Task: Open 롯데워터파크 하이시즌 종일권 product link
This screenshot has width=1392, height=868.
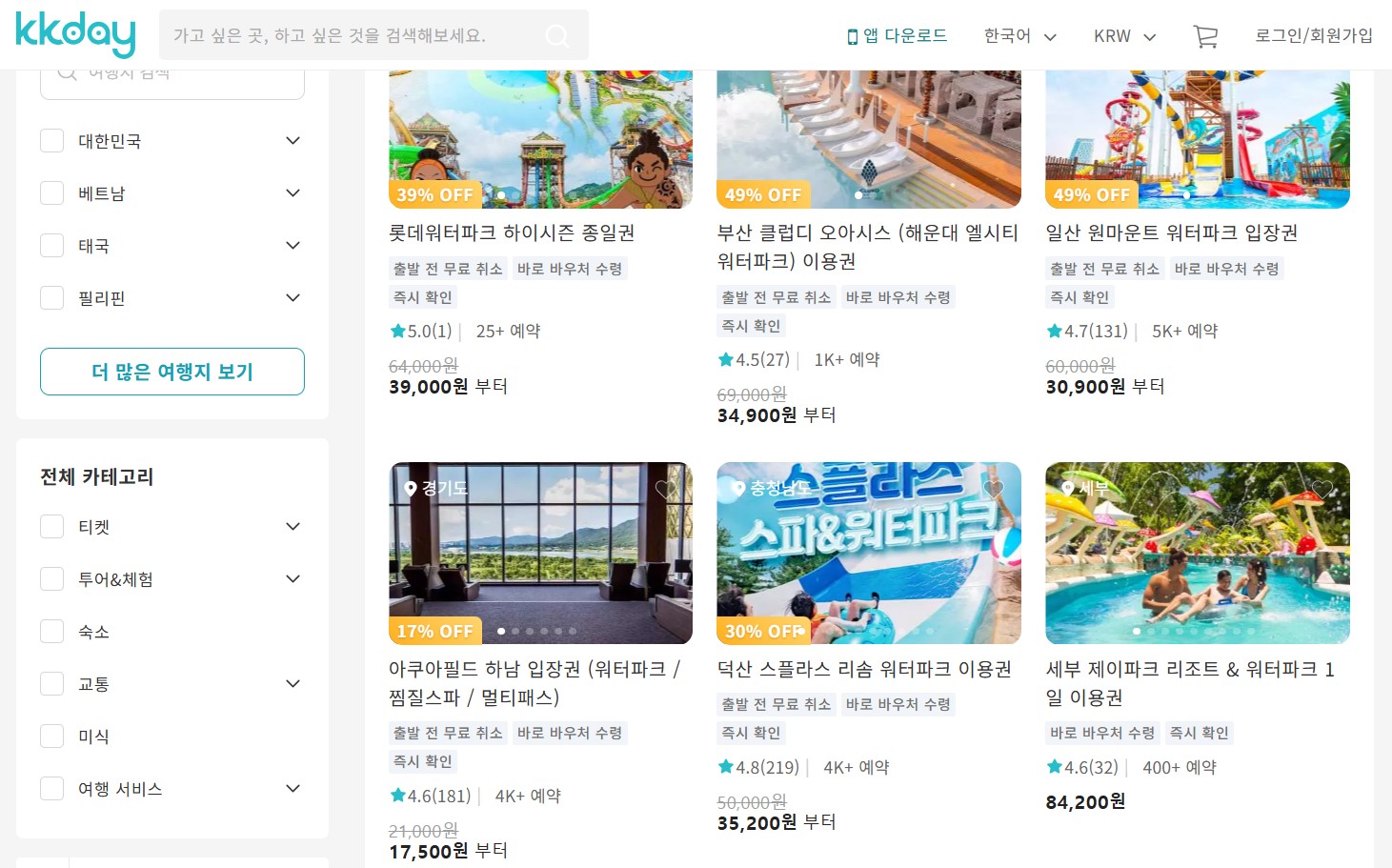Action: click(x=512, y=232)
